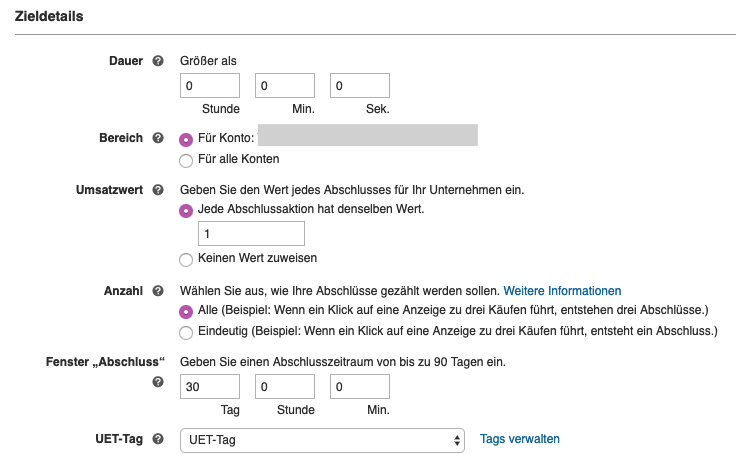Click the 'Tags verwalten' link
The height and width of the screenshot is (473, 736).
coord(520,439)
